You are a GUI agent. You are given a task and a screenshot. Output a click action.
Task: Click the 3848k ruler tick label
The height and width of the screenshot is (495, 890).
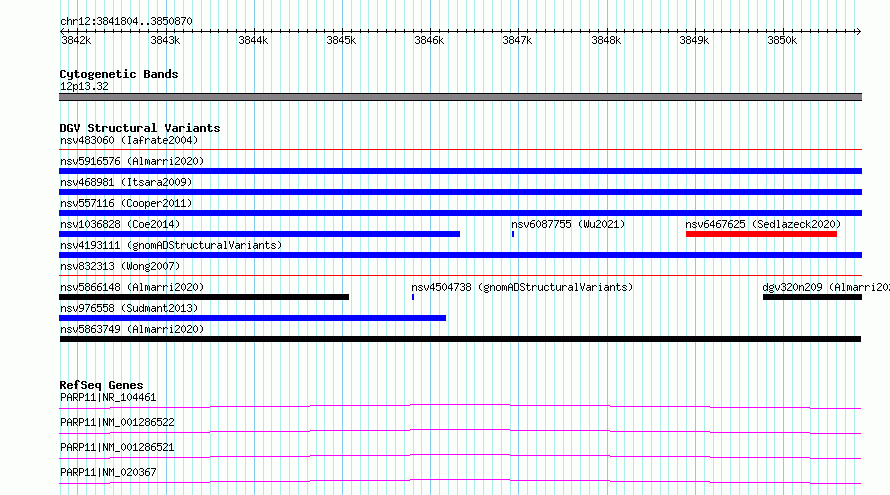pos(606,40)
